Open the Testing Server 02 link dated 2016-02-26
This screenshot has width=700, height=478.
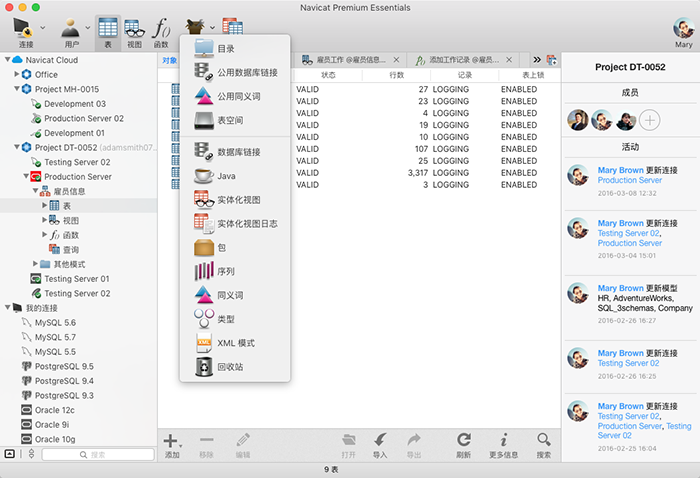point(628,363)
